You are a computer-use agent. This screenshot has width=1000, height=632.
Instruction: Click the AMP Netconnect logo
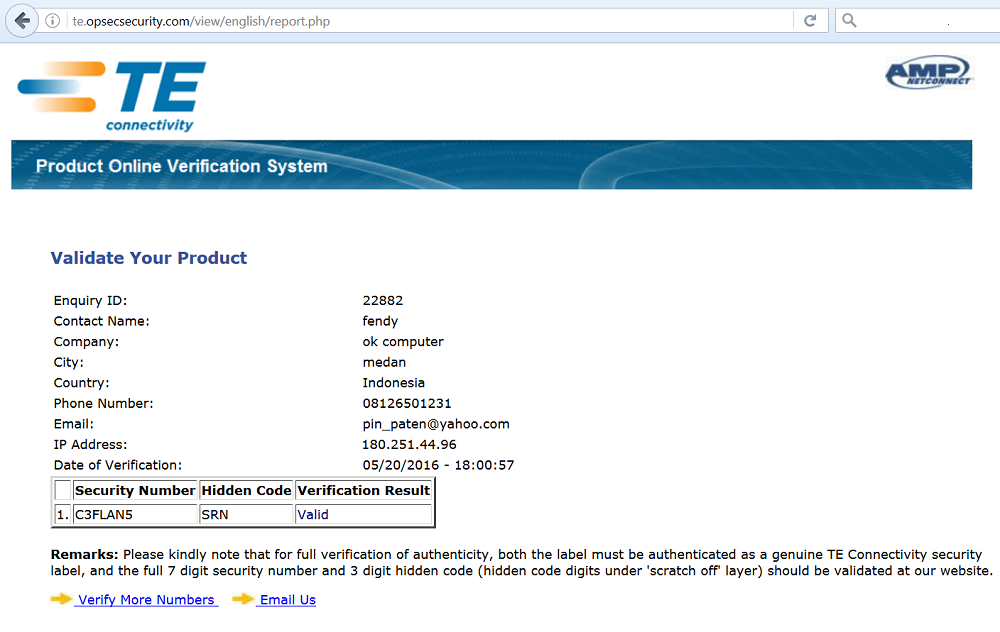click(928, 74)
